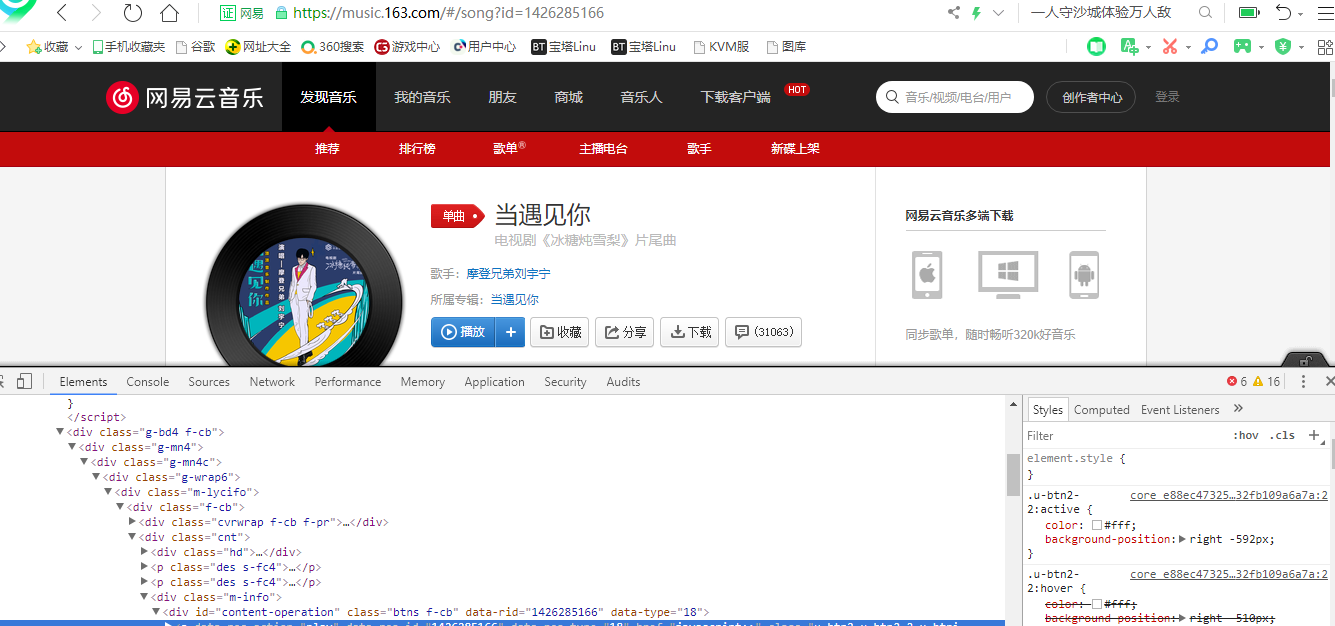Open the comments button showing 31063
This screenshot has height=626, width=1335.
[763, 332]
